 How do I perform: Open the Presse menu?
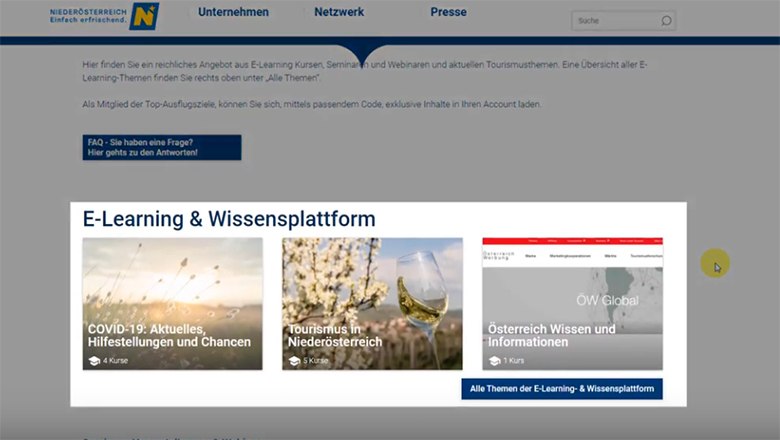pyautogui.click(x=448, y=12)
